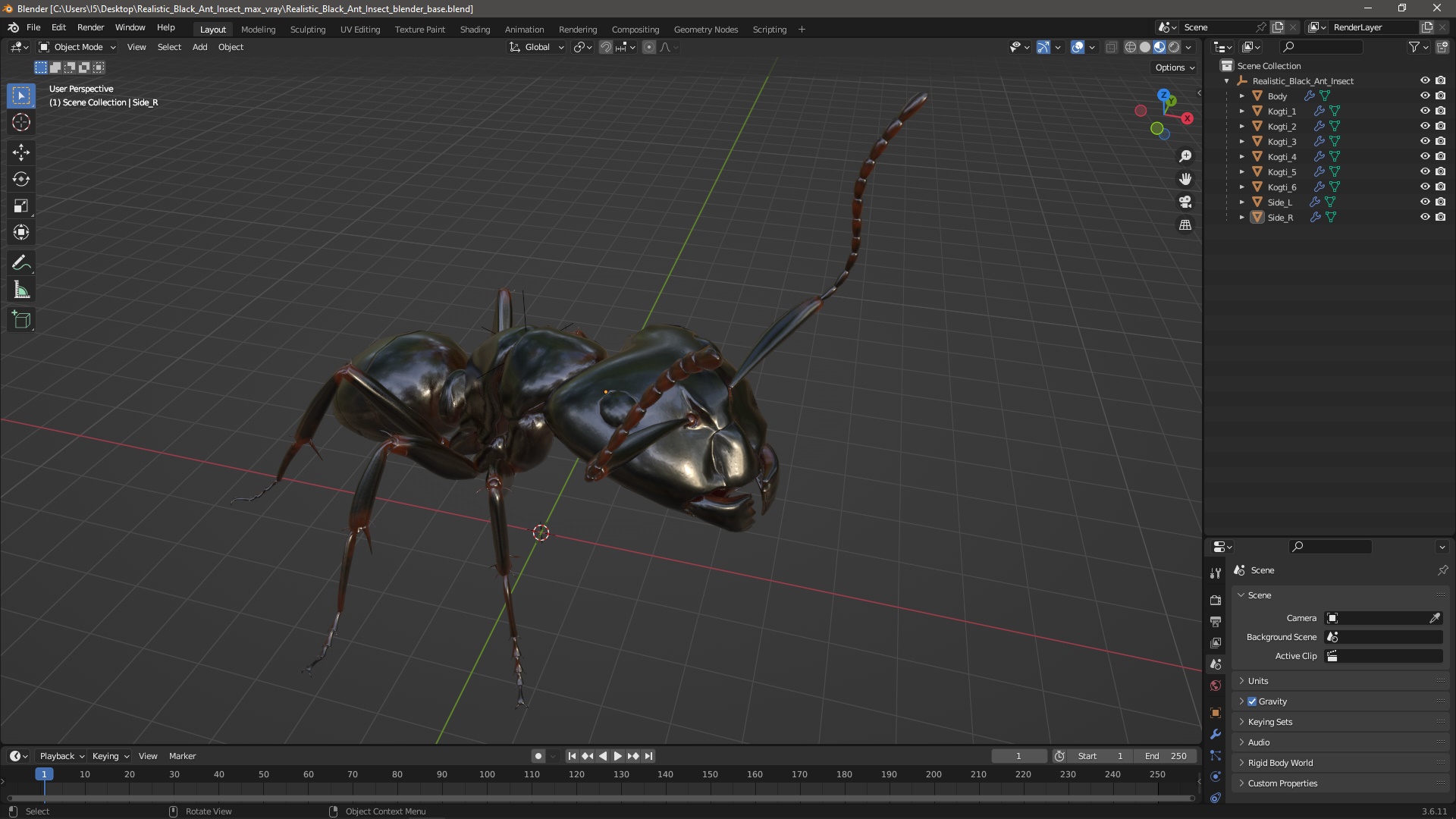
Task: Open the outliner filter funnel
Action: click(x=1414, y=47)
